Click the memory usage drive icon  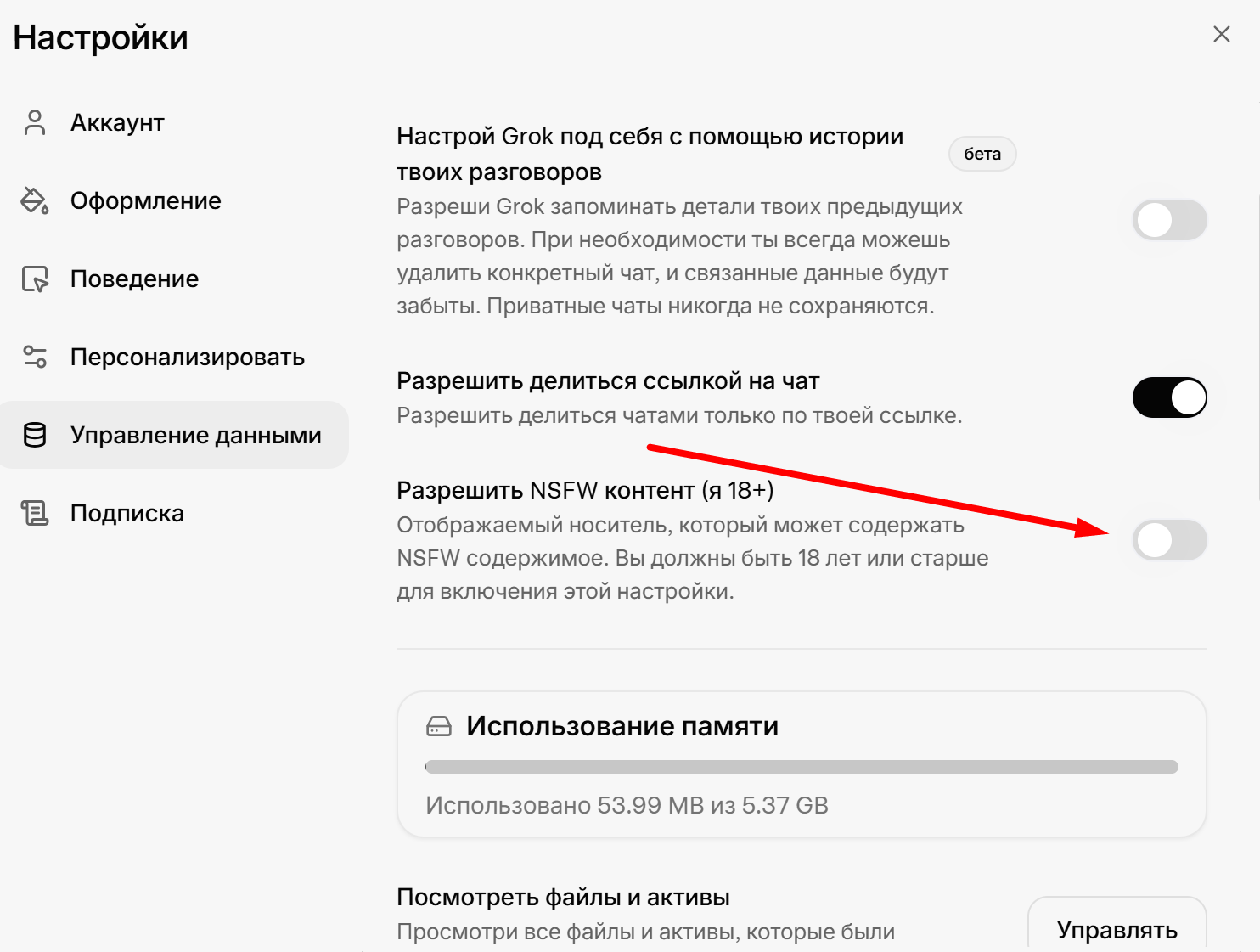pos(439,726)
